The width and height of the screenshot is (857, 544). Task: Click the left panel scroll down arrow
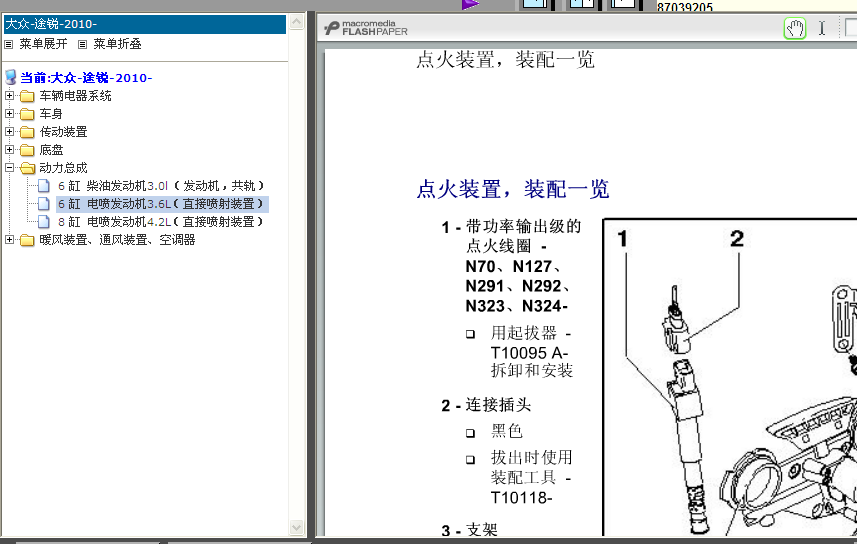click(x=296, y=528)
